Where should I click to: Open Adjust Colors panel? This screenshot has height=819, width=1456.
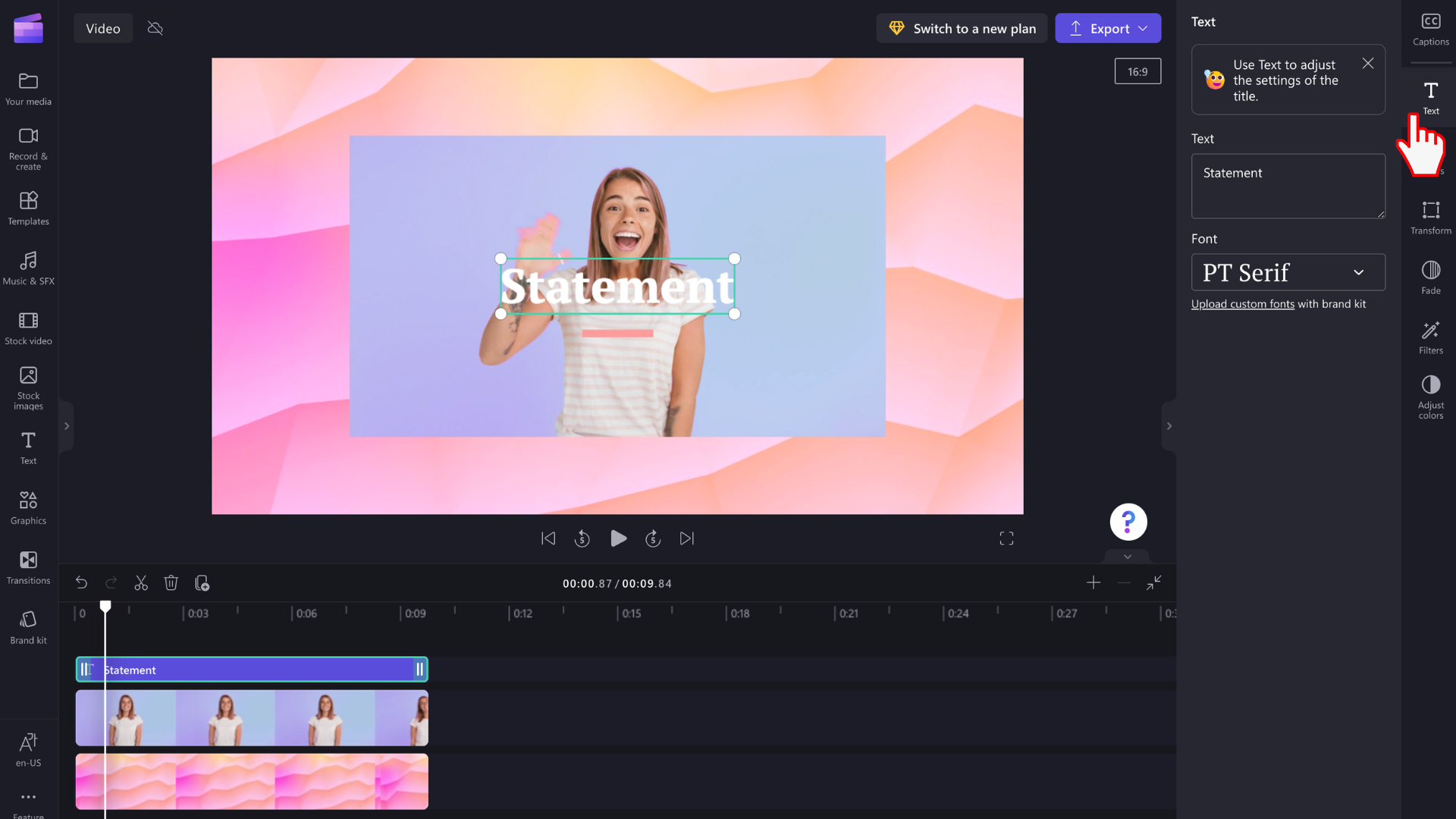(1431, 395)
